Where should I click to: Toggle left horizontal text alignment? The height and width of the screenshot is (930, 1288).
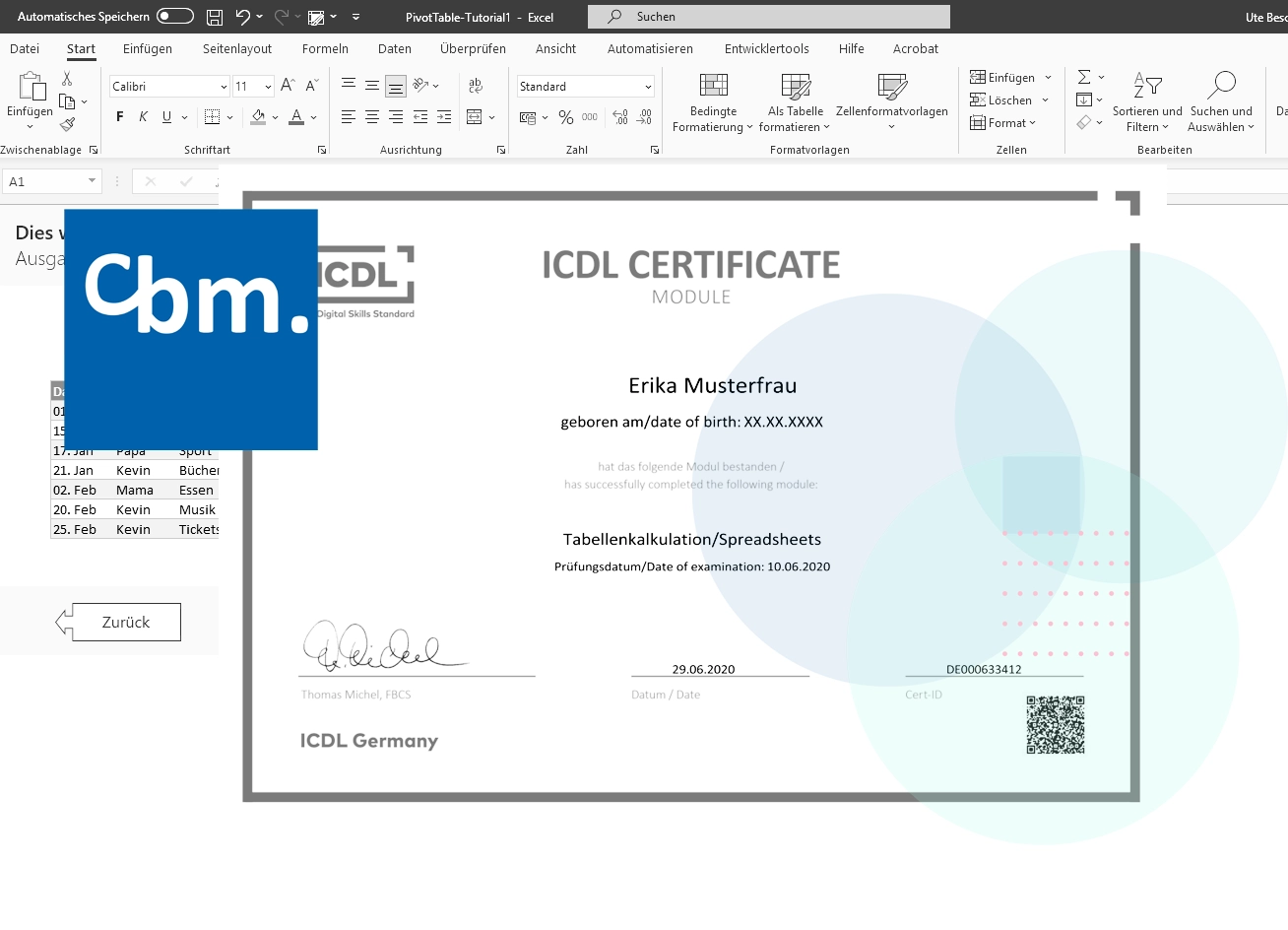[x=349, y=117]
